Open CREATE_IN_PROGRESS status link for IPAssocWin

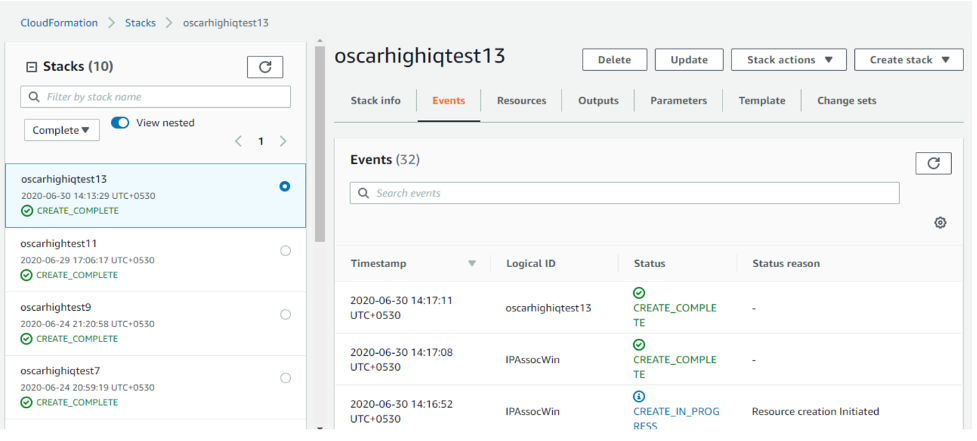[x=676, y=419]
